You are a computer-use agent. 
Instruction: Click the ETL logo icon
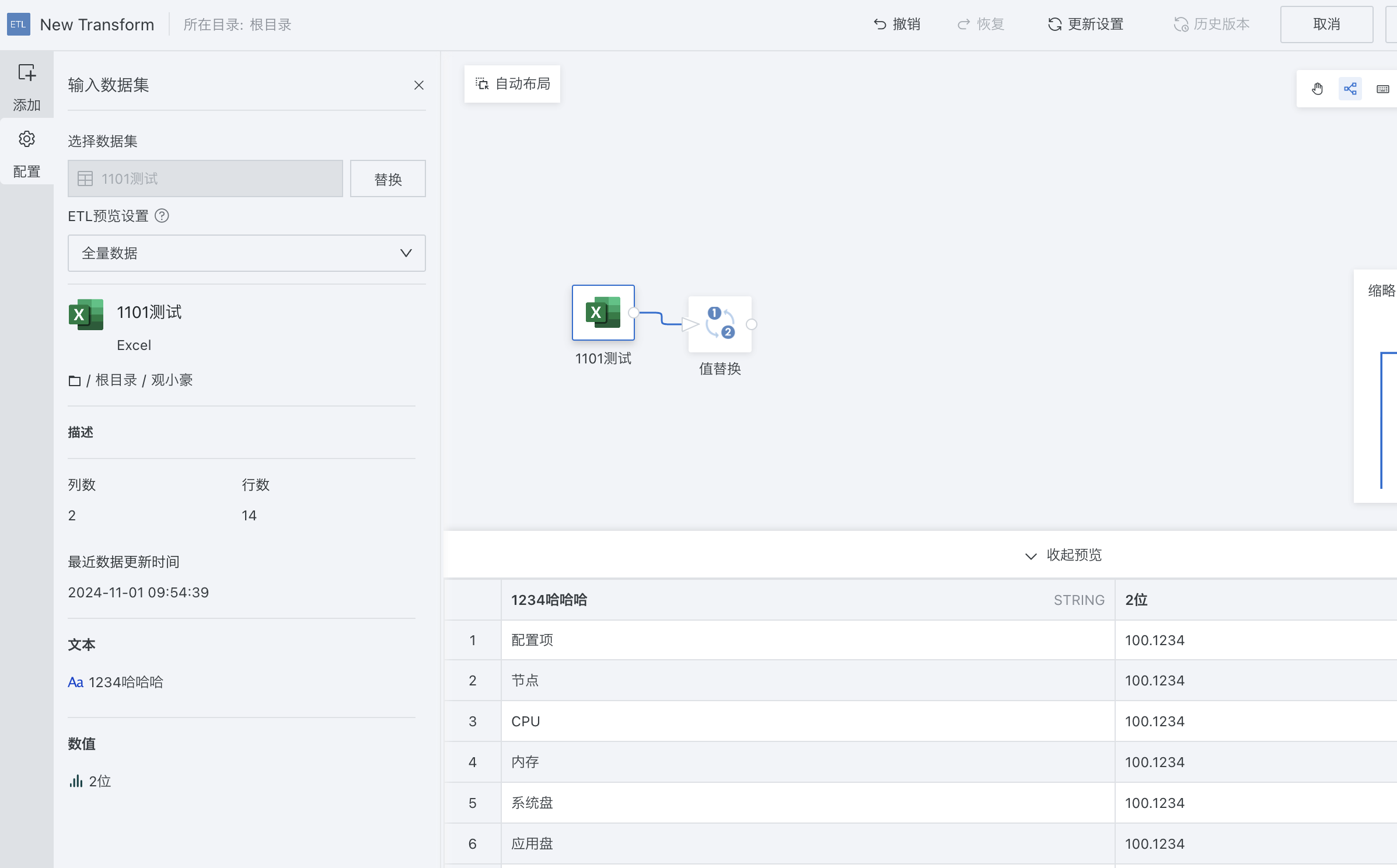(18, 24)
